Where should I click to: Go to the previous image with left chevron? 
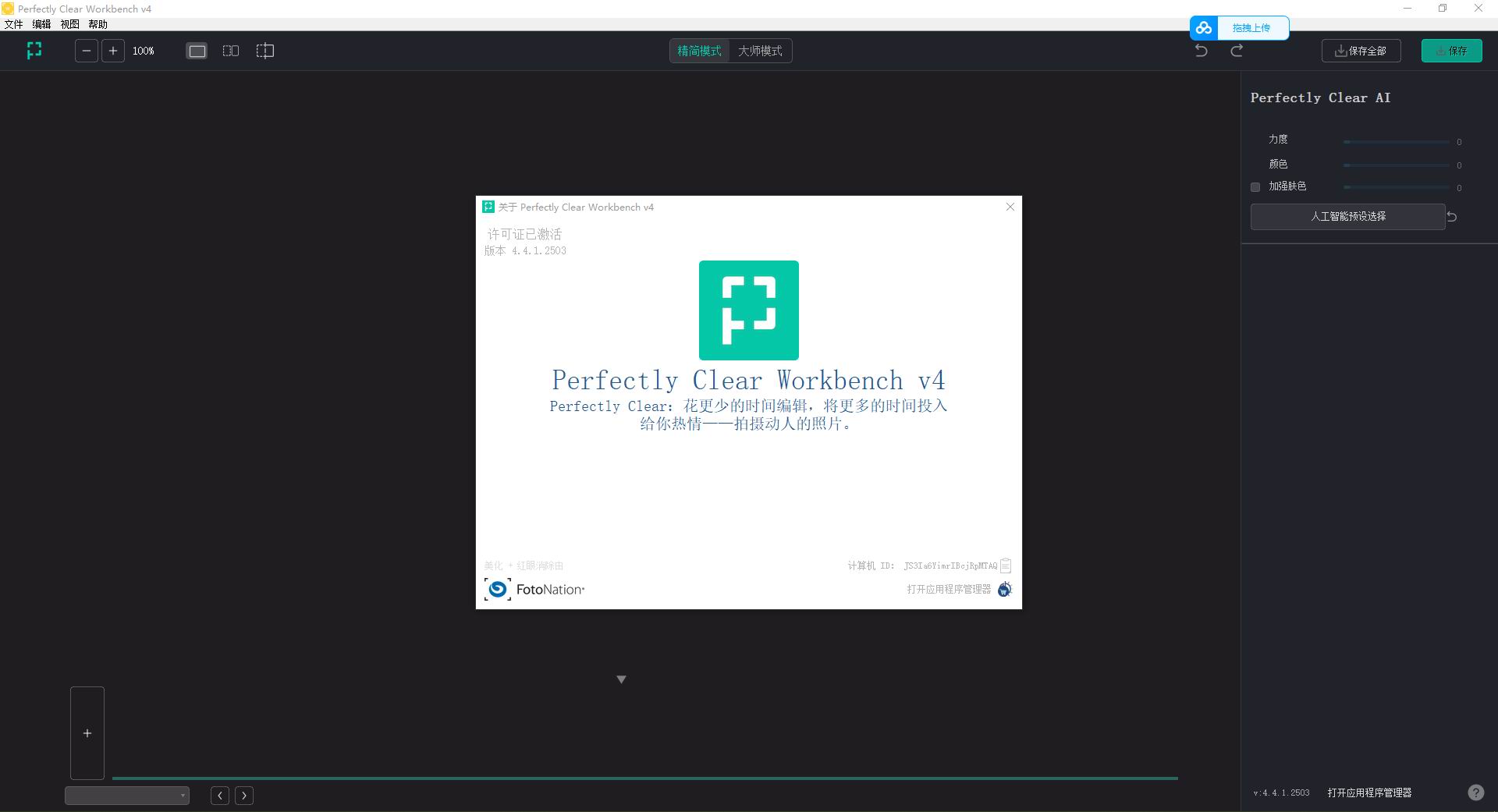(x=220, y=796)
